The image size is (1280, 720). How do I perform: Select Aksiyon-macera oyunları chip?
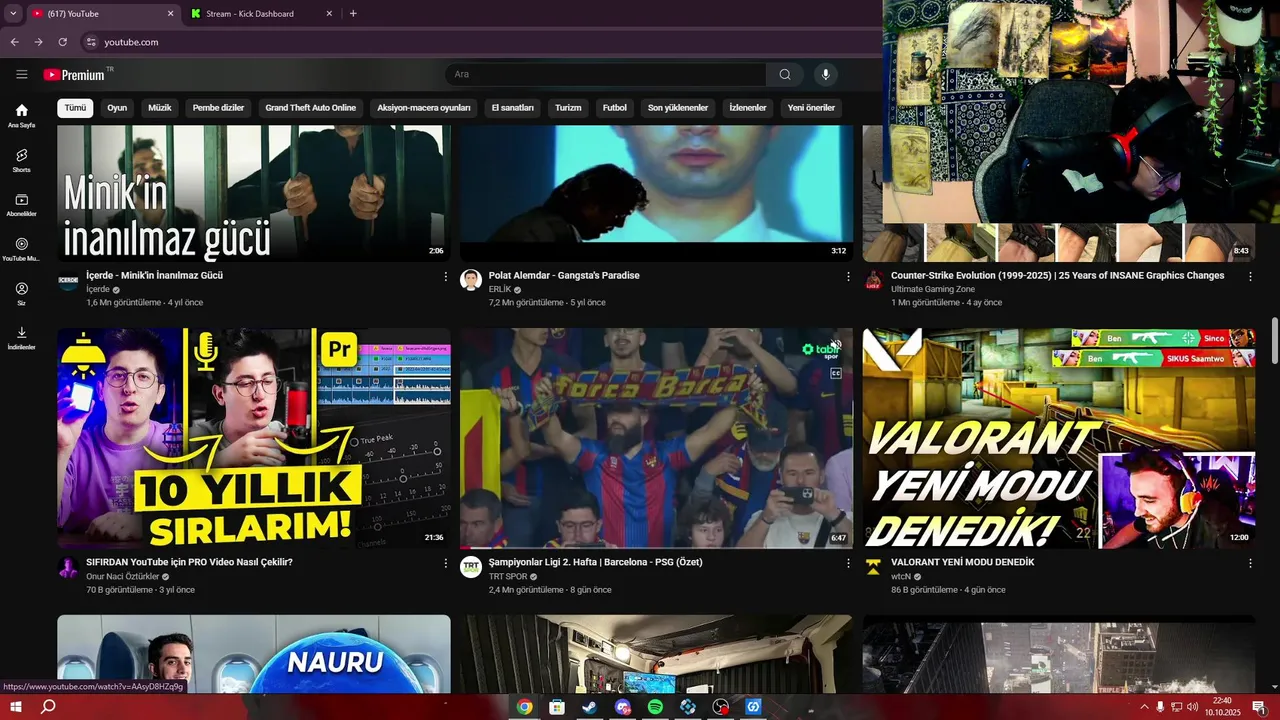pyautogui.click(x=424, y=108)
